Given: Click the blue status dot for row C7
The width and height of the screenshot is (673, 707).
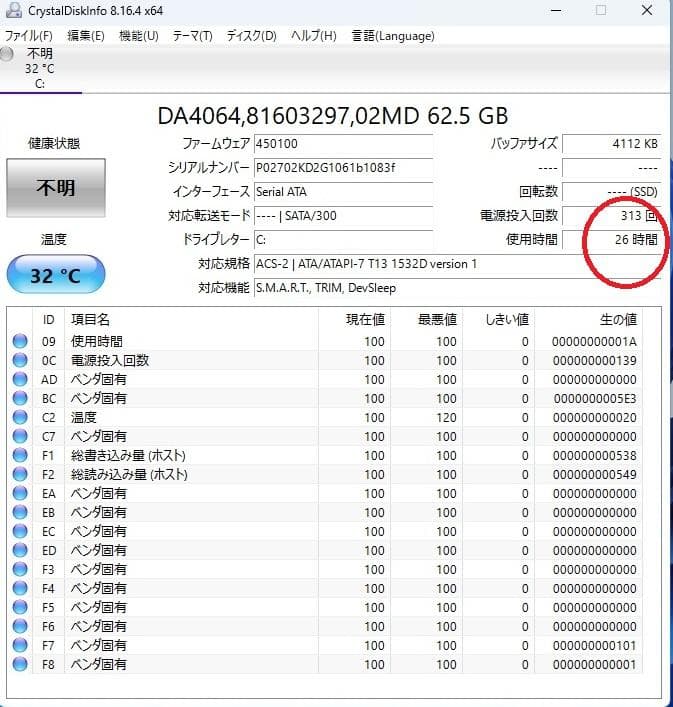Looking at the screenshot, I should [x=20, y=436].
